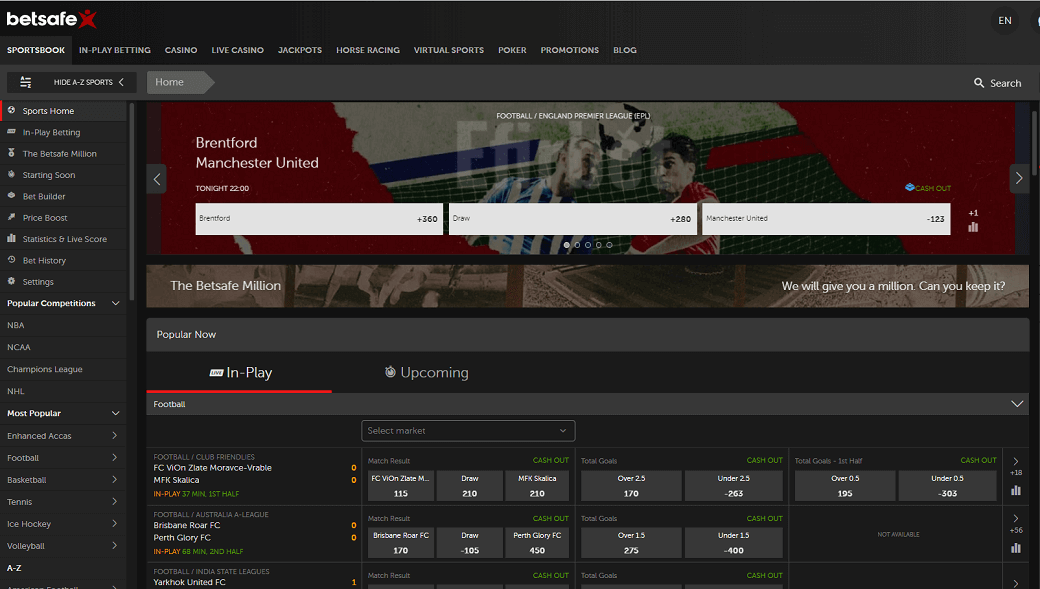Image resolution: width=1040 pixels, height=589 pixels.
Task: Open the Sports Home sidebar icon
Action: [x=11, y=110]
